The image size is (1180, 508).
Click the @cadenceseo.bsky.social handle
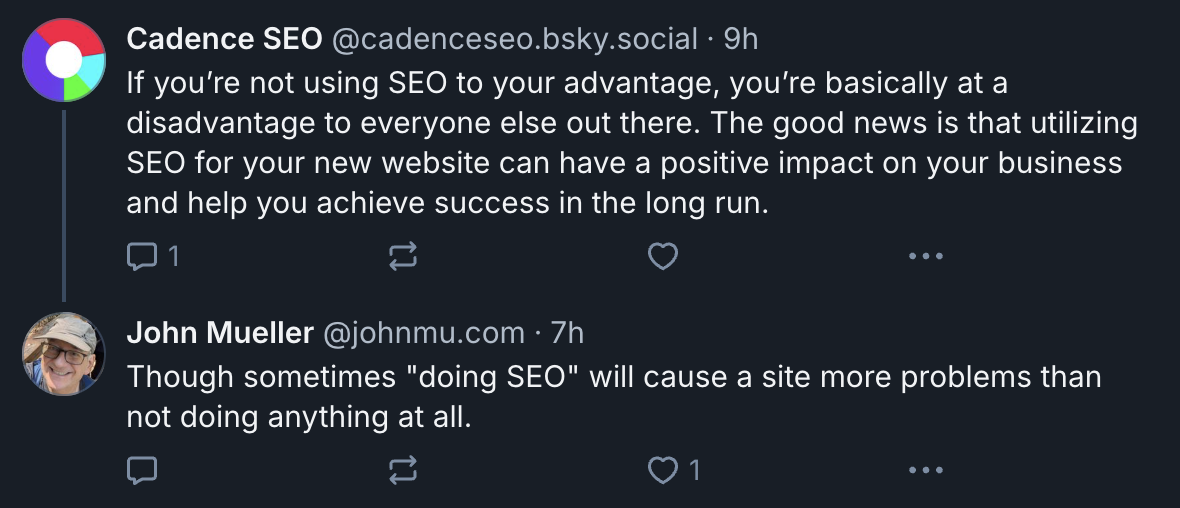point(513,39)
